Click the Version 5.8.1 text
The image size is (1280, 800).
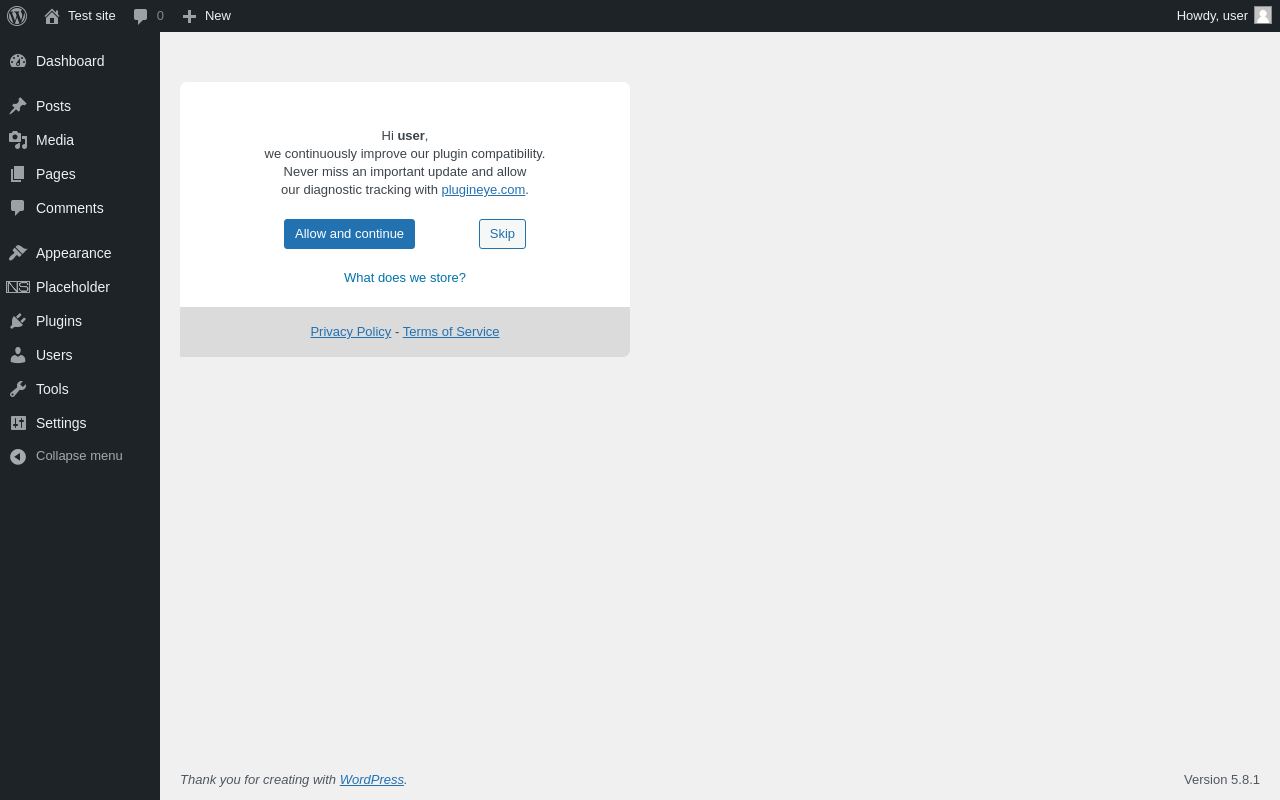(1222, 780)
